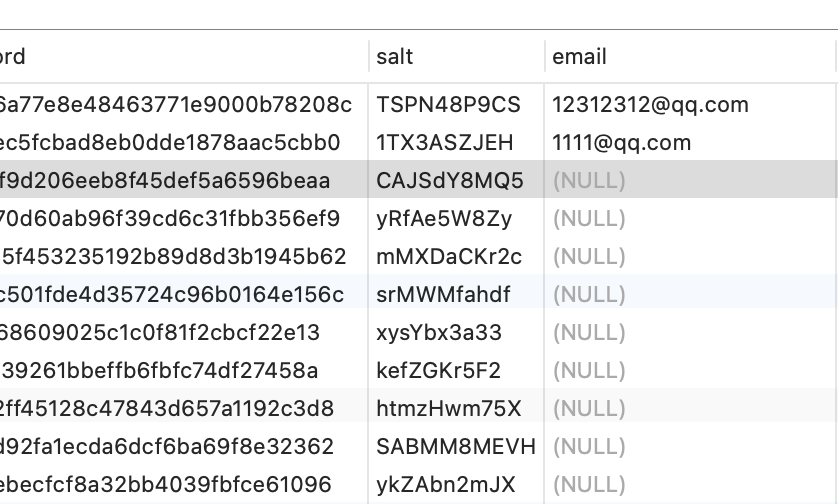Select the htmzHwm75X salt cell
The width and height of the screenshot is (838, 504).
[x=449, y=408]
